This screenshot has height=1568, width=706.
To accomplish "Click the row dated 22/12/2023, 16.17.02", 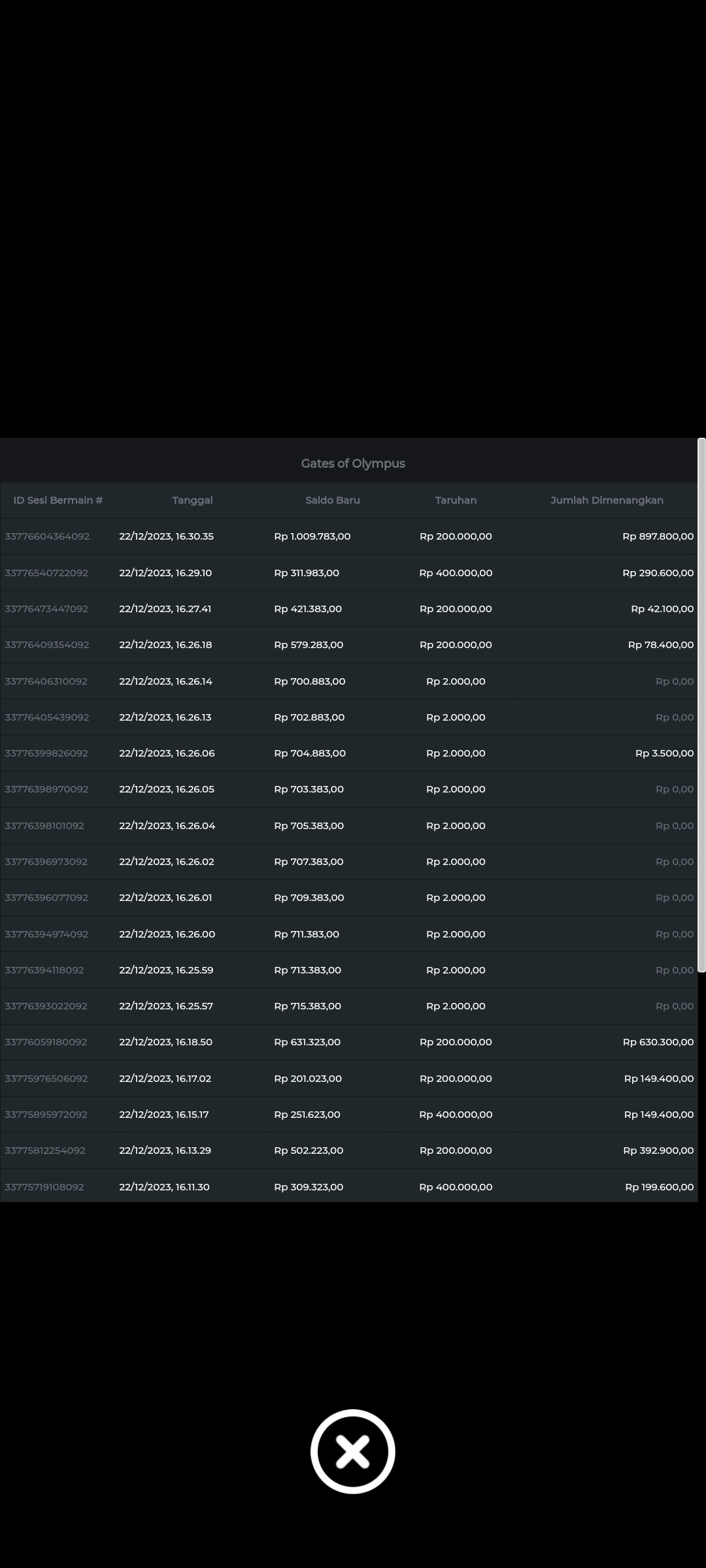I will (x=165, y=1078).
